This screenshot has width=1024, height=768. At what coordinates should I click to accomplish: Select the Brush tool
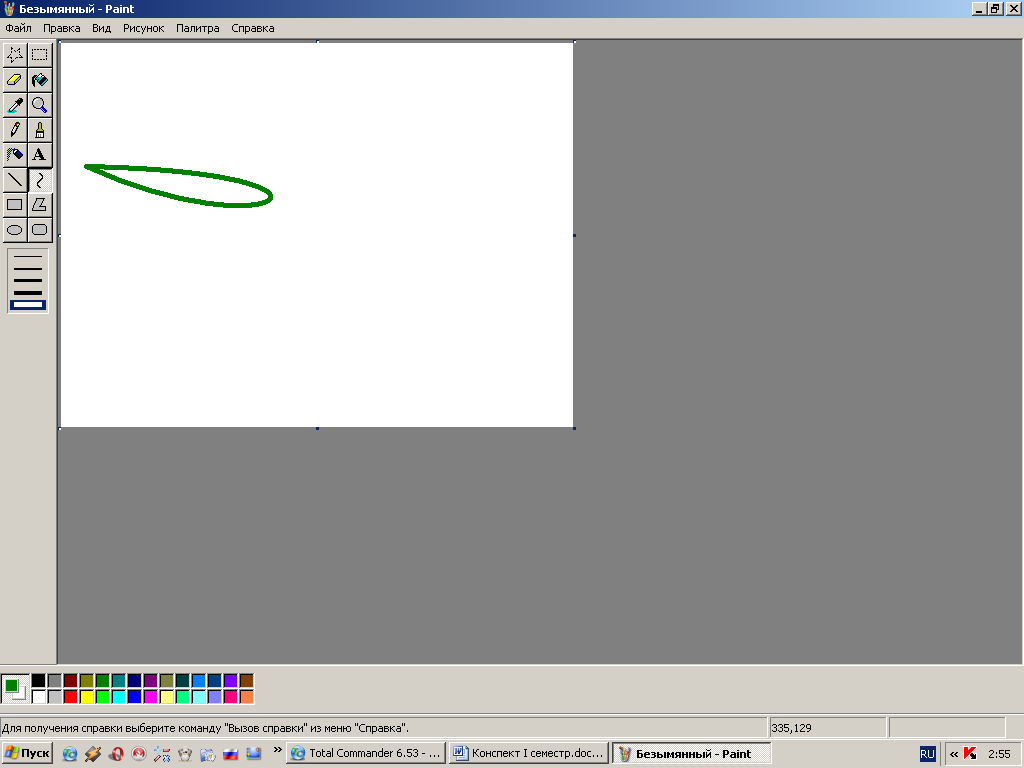[x=40, y=129]
